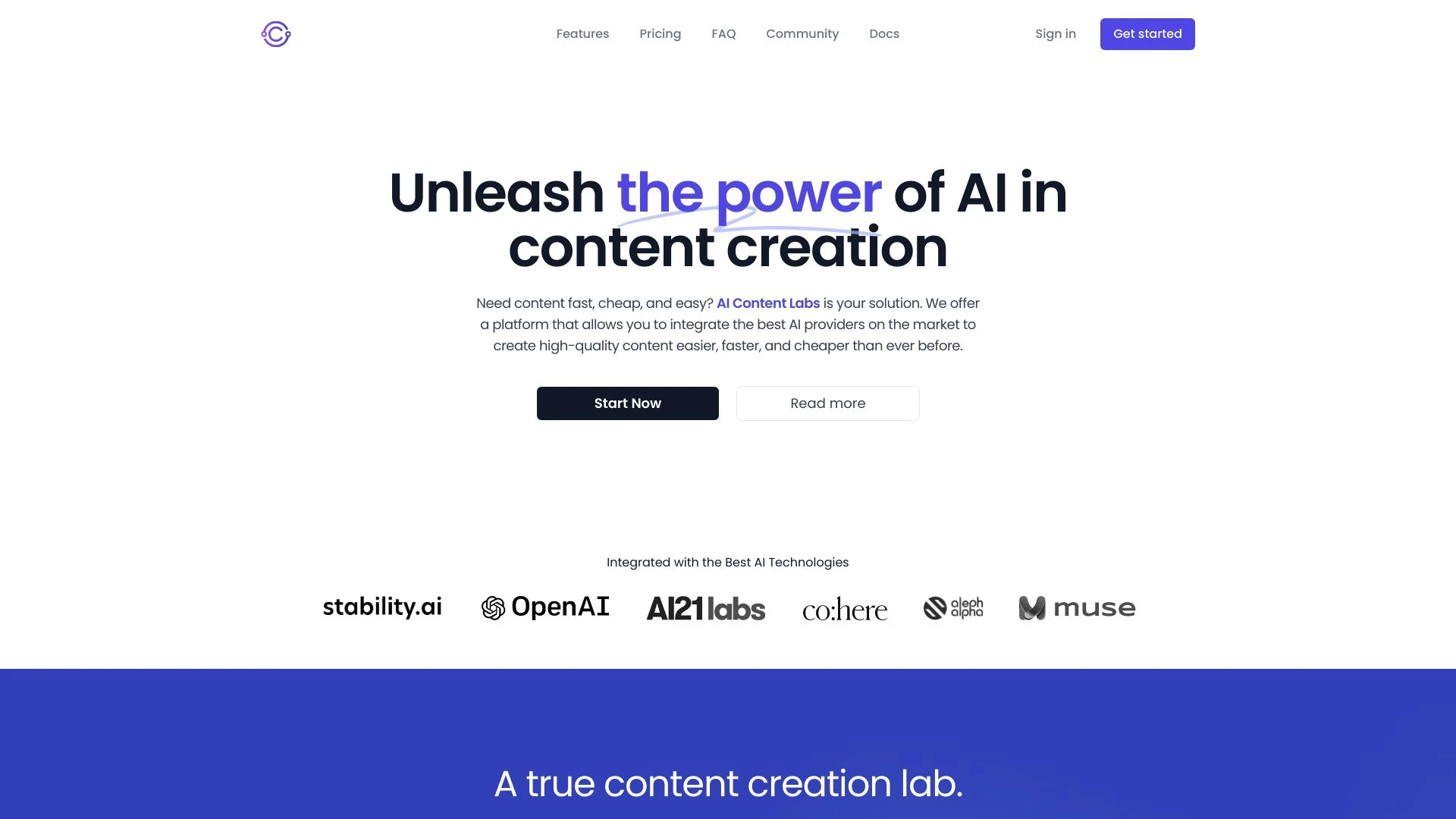Screen dimensions: 1456x819
Task: Select the FAQ navigation tab
Action: coord(723,33)
